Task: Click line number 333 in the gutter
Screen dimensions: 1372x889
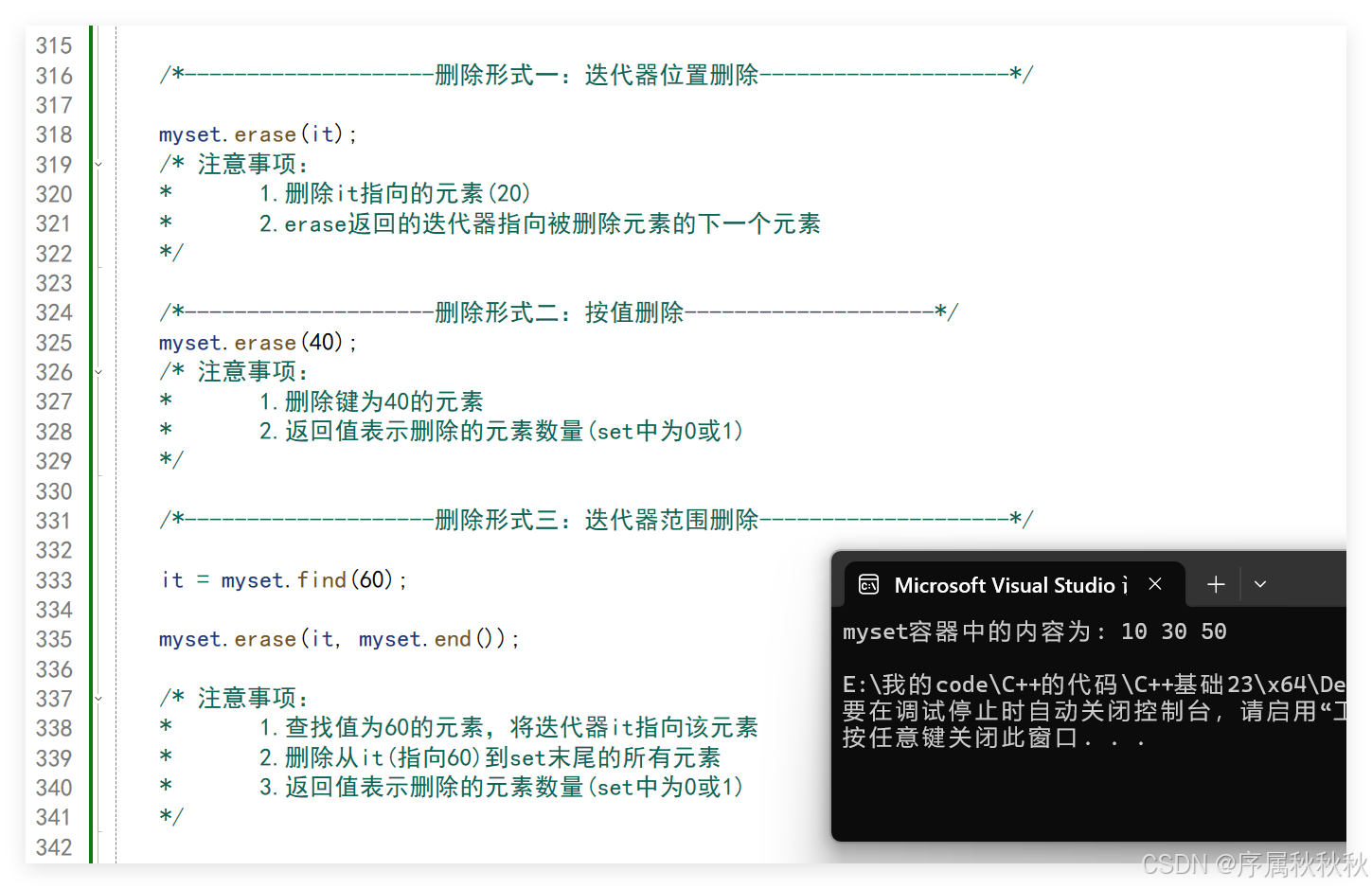Action: tap(54, 580)
